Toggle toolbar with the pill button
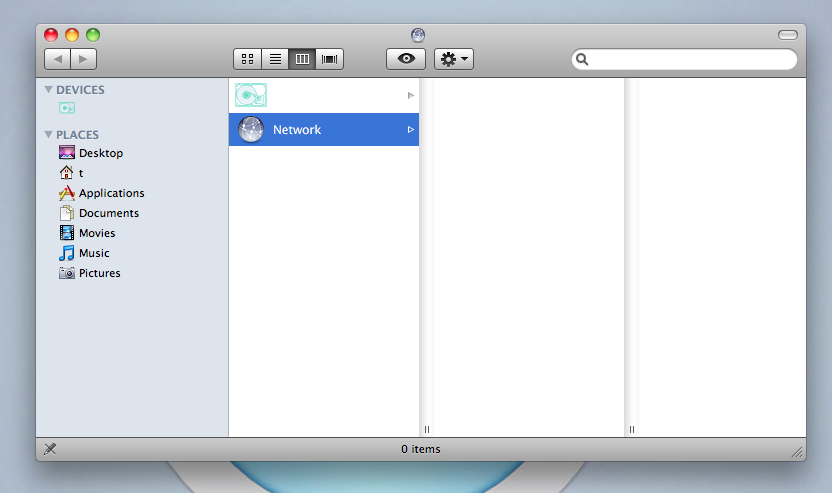 pyautogui.click(x=787, y=35)
